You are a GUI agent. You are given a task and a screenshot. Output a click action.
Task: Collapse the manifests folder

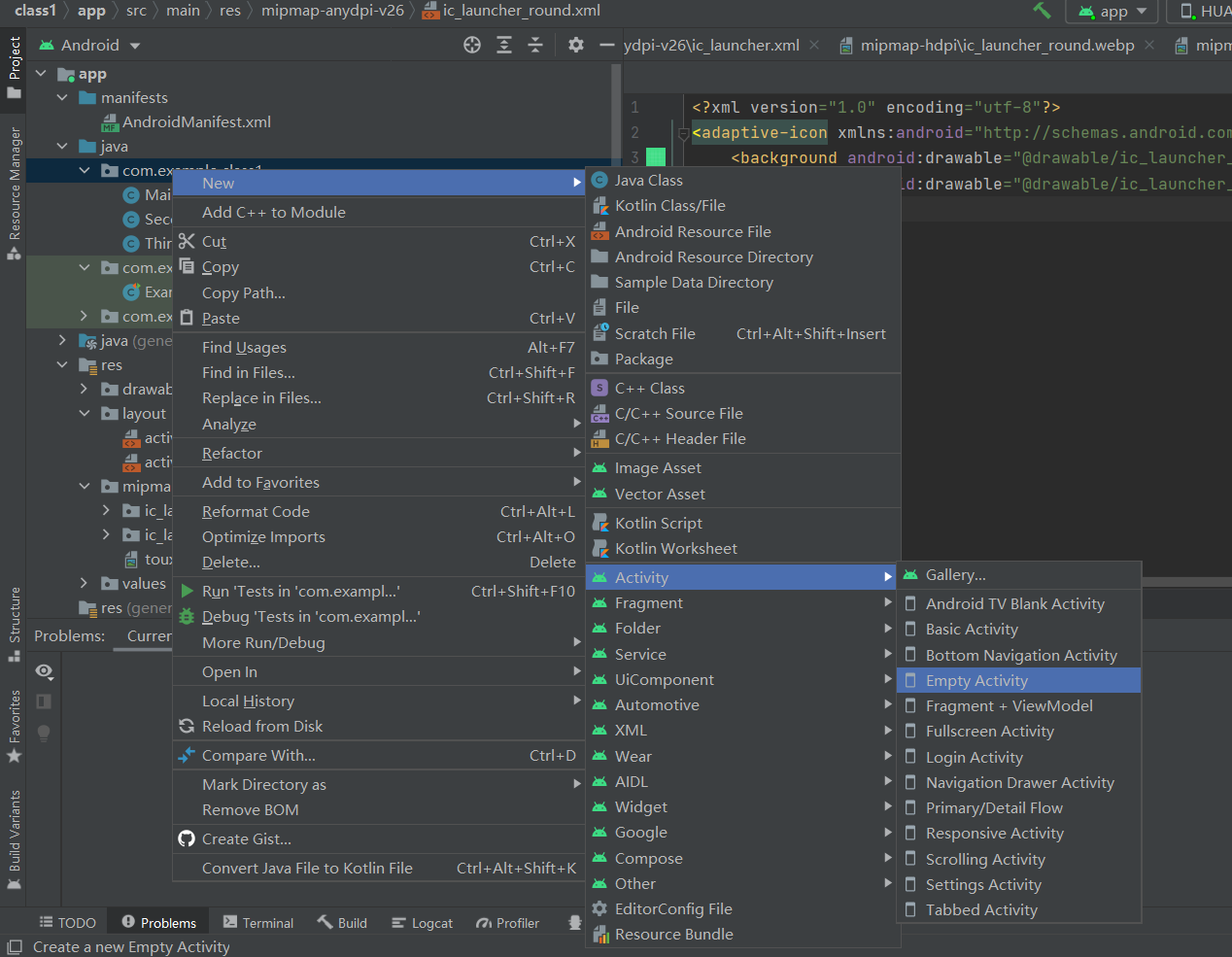62,98
